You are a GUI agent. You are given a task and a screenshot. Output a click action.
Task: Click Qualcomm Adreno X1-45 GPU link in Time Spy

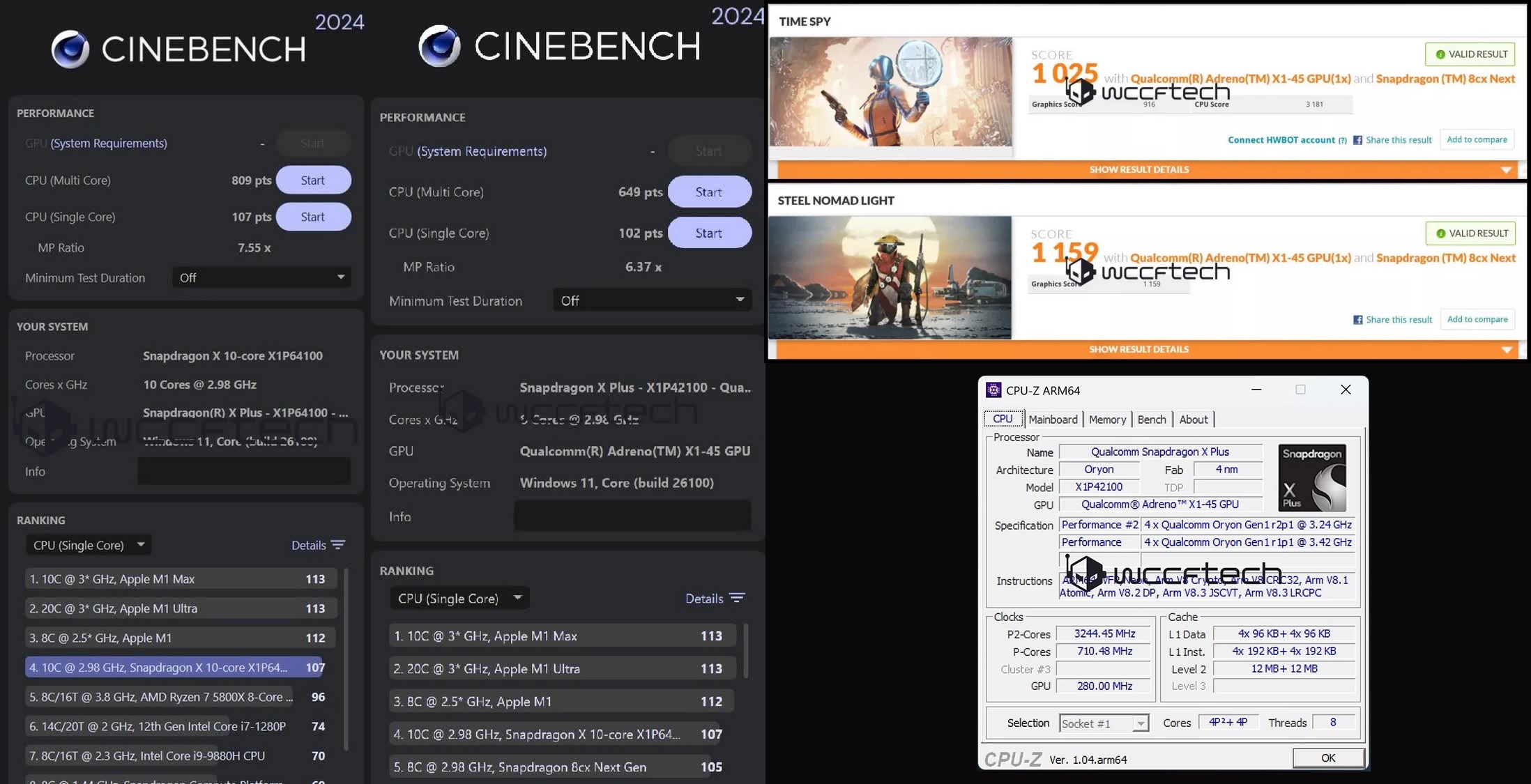click(x=1240, y=79)
